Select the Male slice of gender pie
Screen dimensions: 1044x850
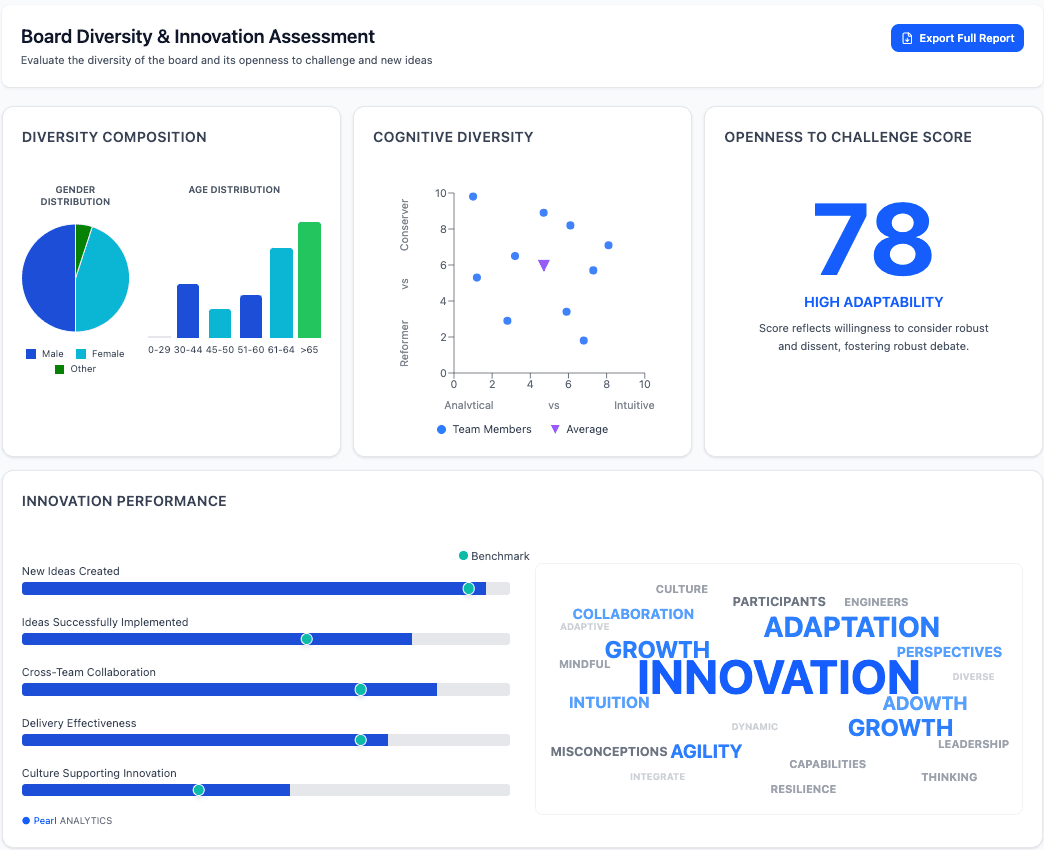48,278
